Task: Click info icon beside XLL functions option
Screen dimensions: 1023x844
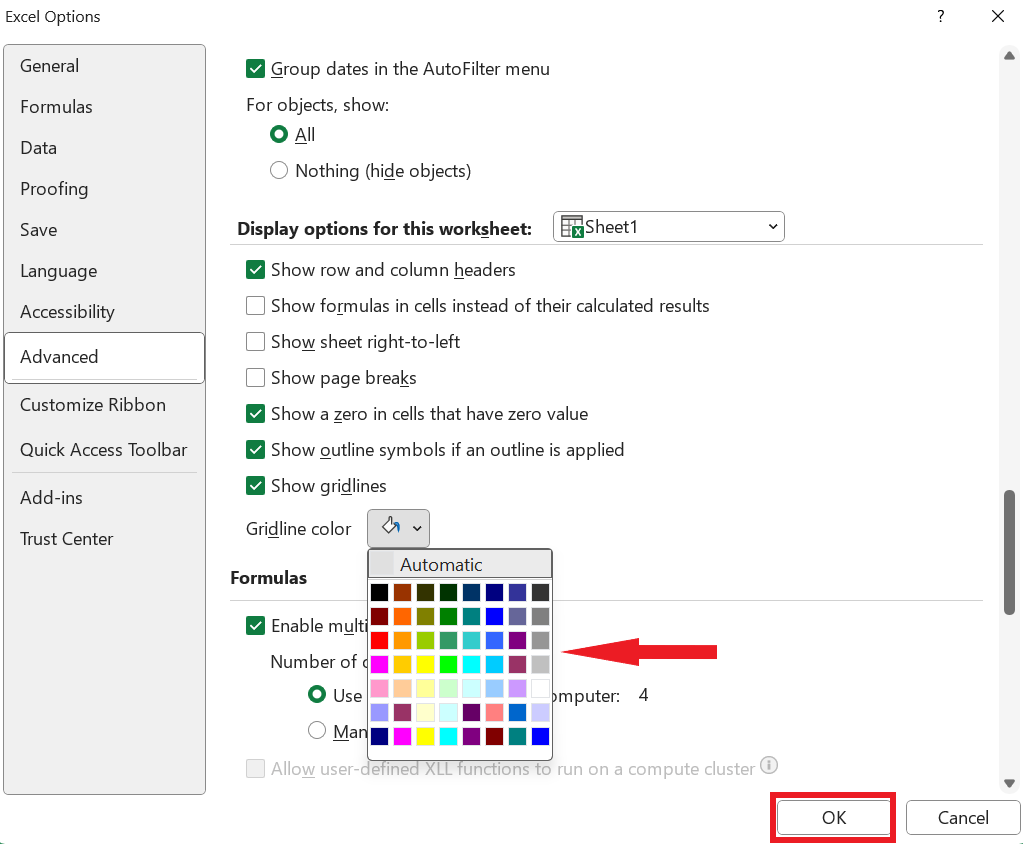Action: [x=769, y=766]
